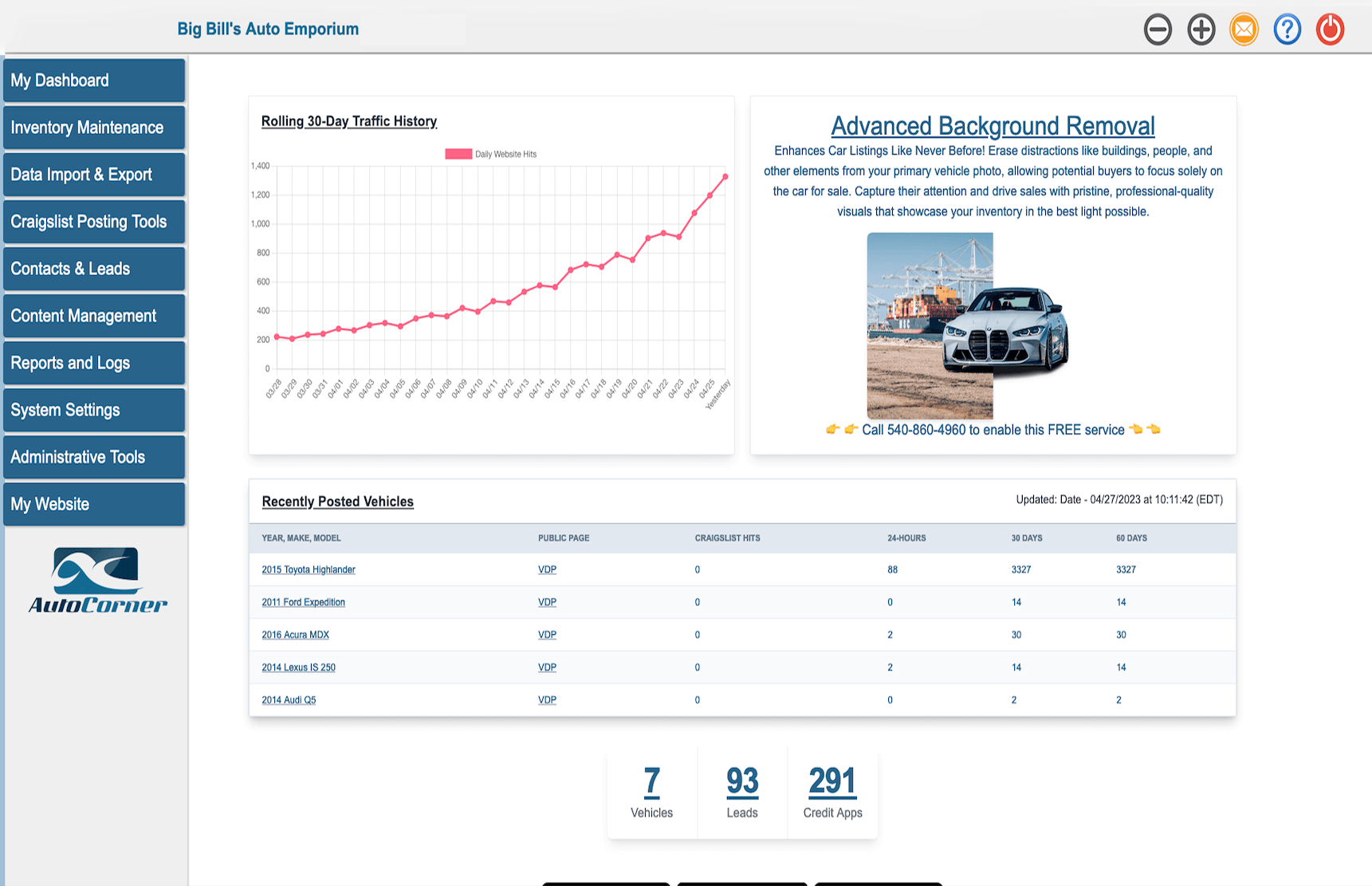Open VDP link for Toyota Highlander
Image resolution: width=1372 pixels, height=886 pixels.
point(547,569)
